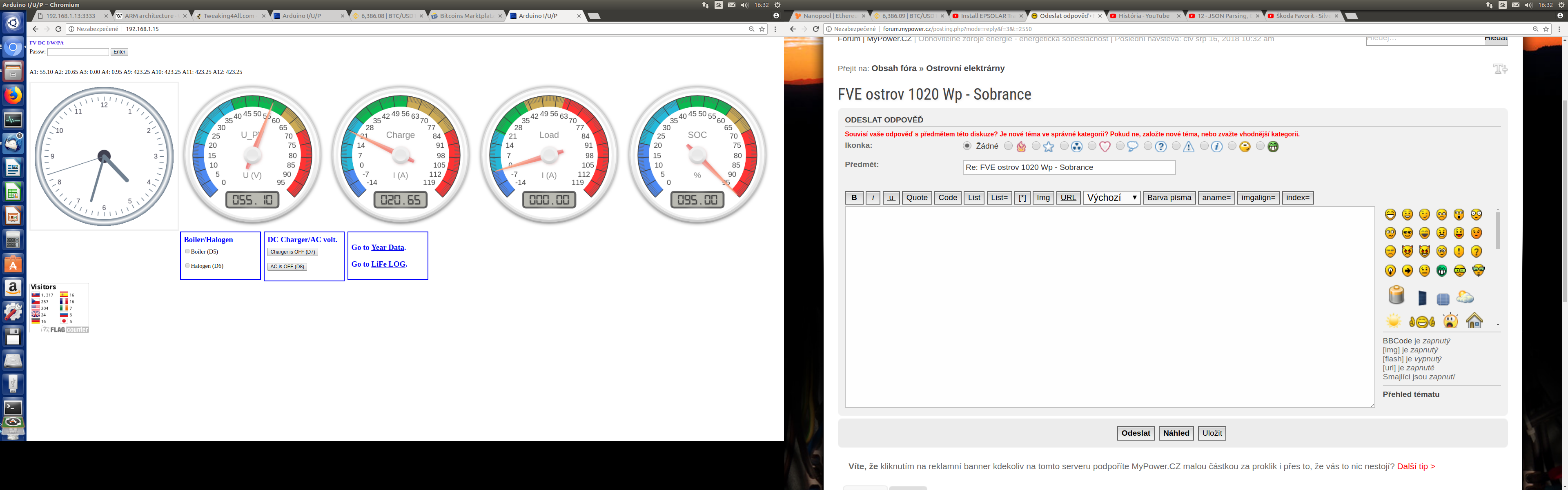
Task: Click the Odeslat submit button
Action: pos(1135,433)
